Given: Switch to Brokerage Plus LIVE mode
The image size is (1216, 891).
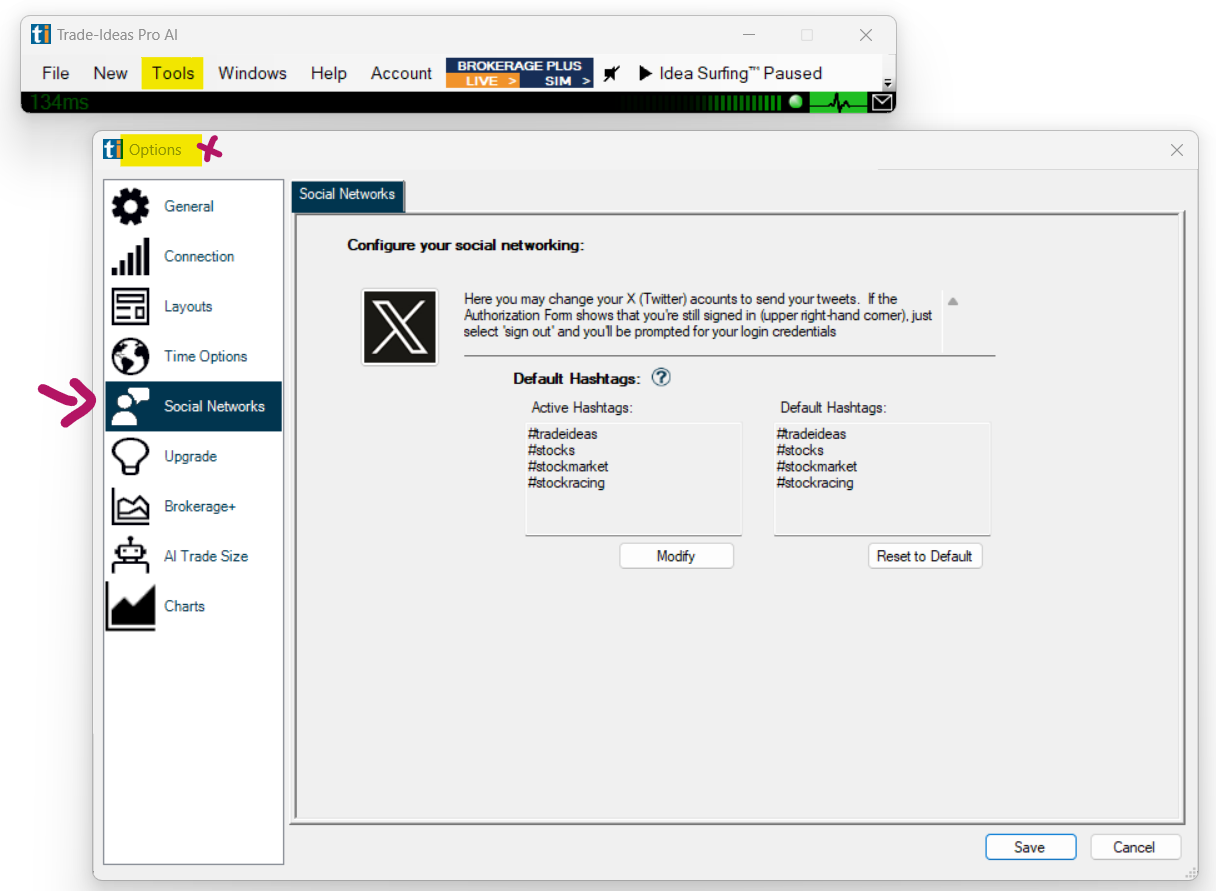Looking at the screenshot, I should click(x=482, y=81).
